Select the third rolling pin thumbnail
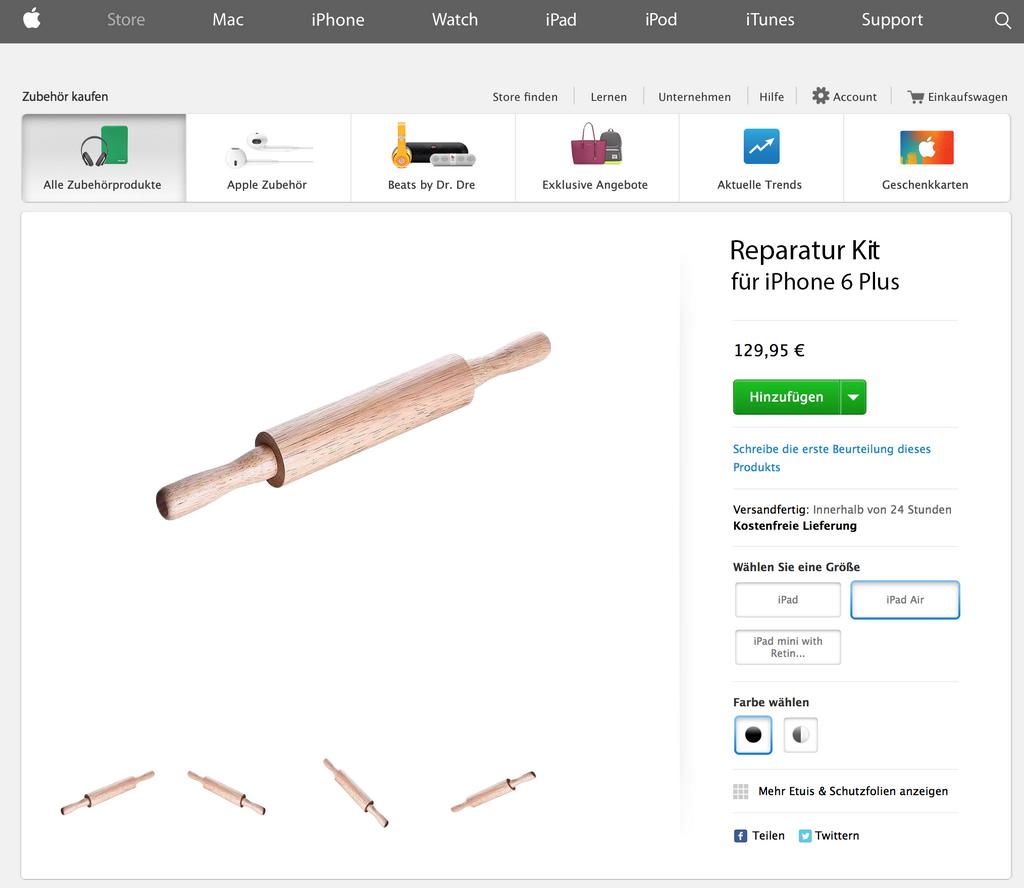Screen dimensions: 1024x888 tap(356, 793)
